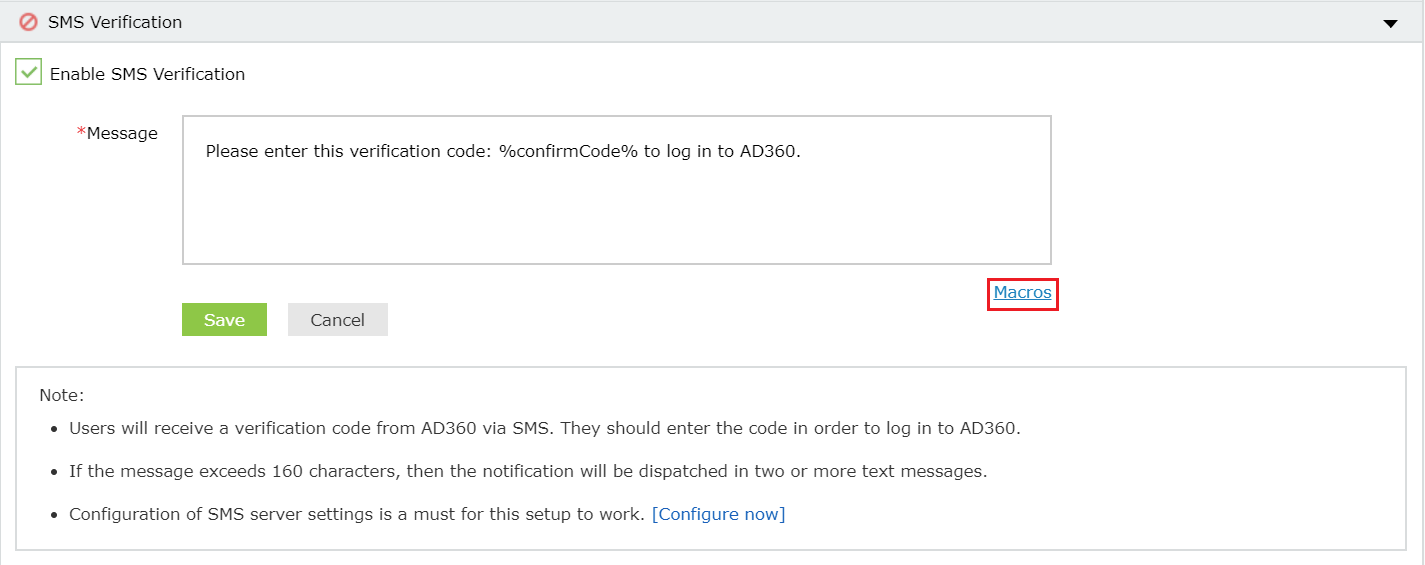Viewport: 1425px width, 565px height.
Task: Click the red disabled status icon
Action: 28,21
